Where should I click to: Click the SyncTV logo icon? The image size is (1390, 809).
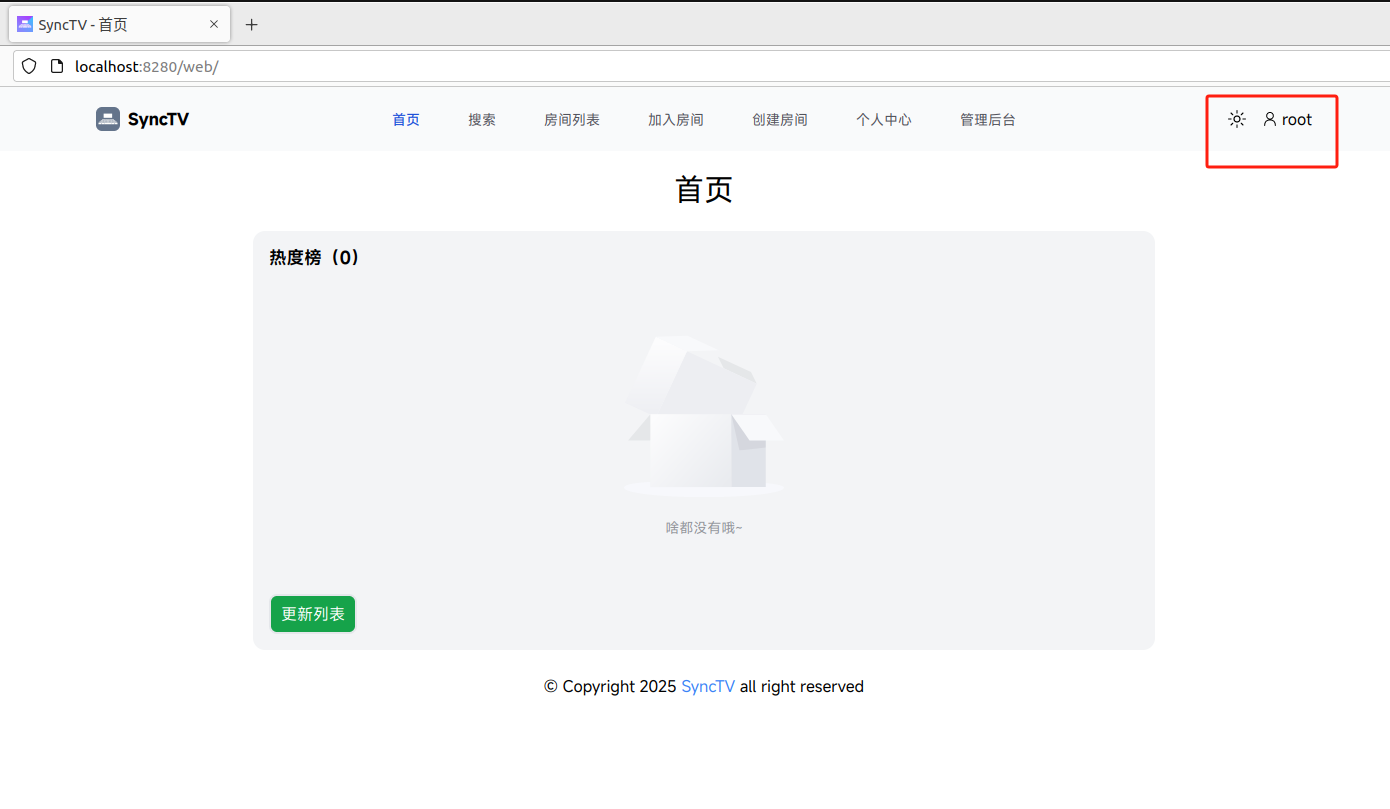(107, 119)
